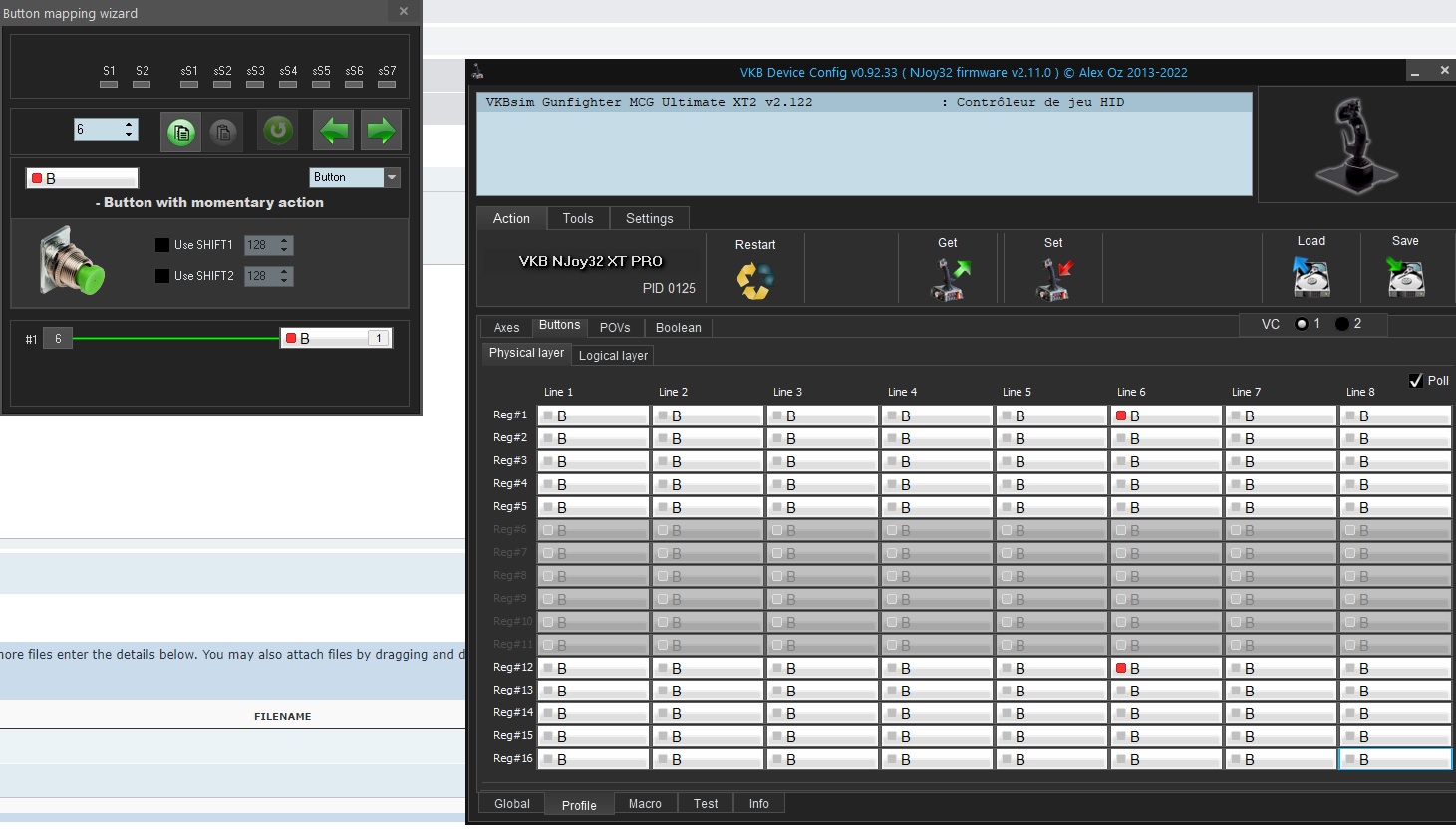Image resolution: width=1456 pixels, height=833 pixels.
Task: Select the Profile bottom tab
Action: [x=579, y=805]
